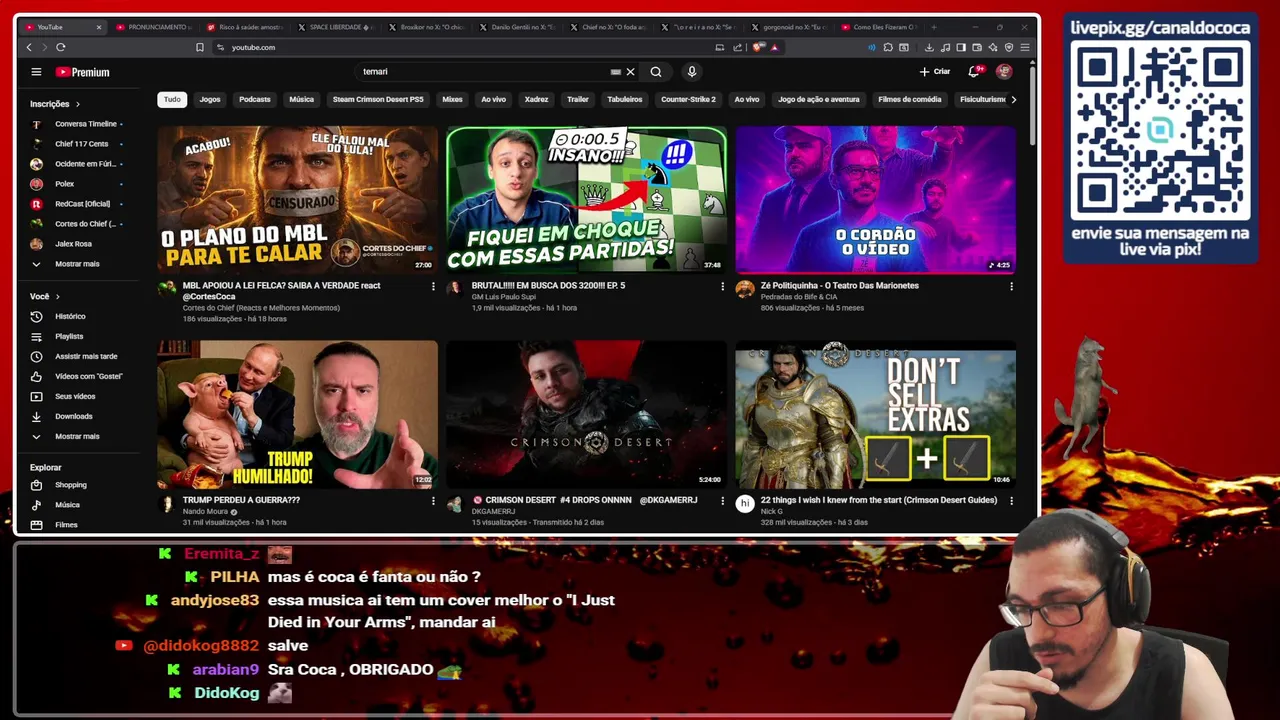Select the Jogos filter chip
1280x720 pixels.
(x=210, y=99)
